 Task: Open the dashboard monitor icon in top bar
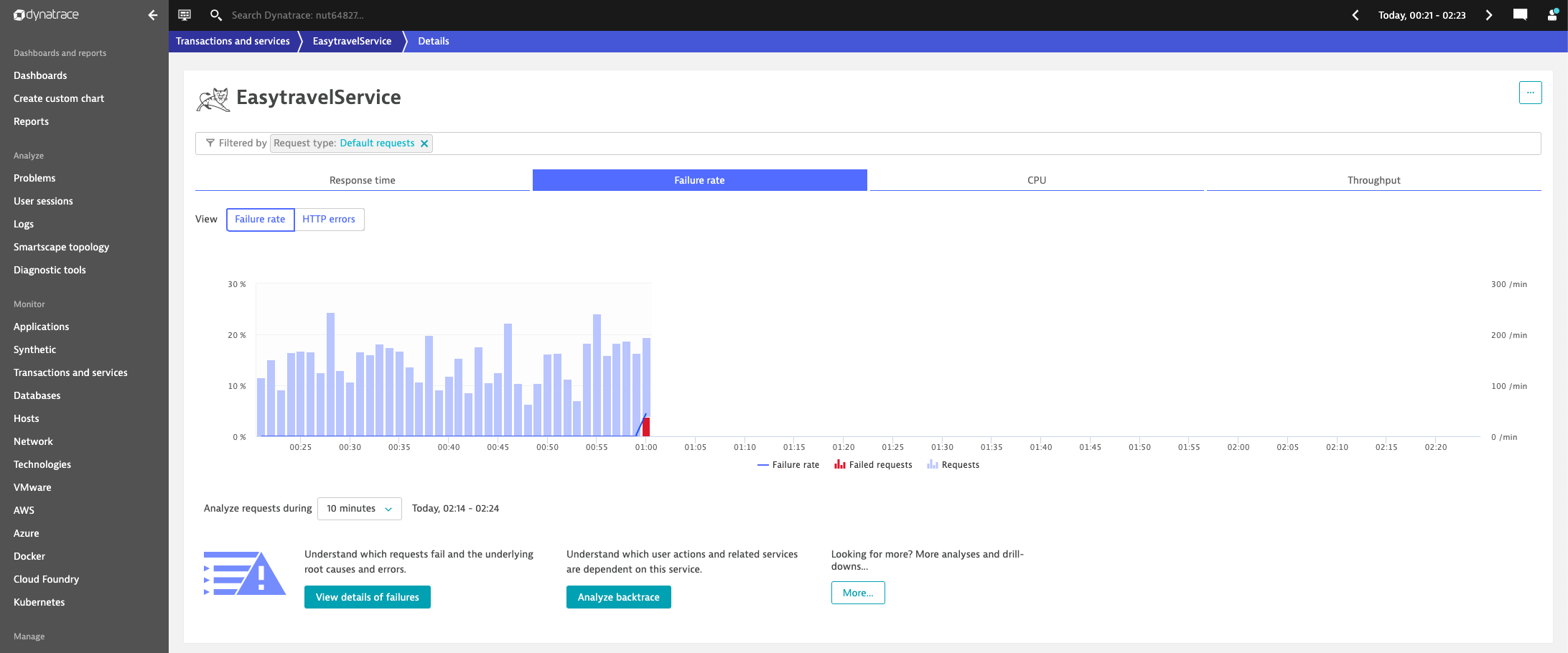coord(185,15)
